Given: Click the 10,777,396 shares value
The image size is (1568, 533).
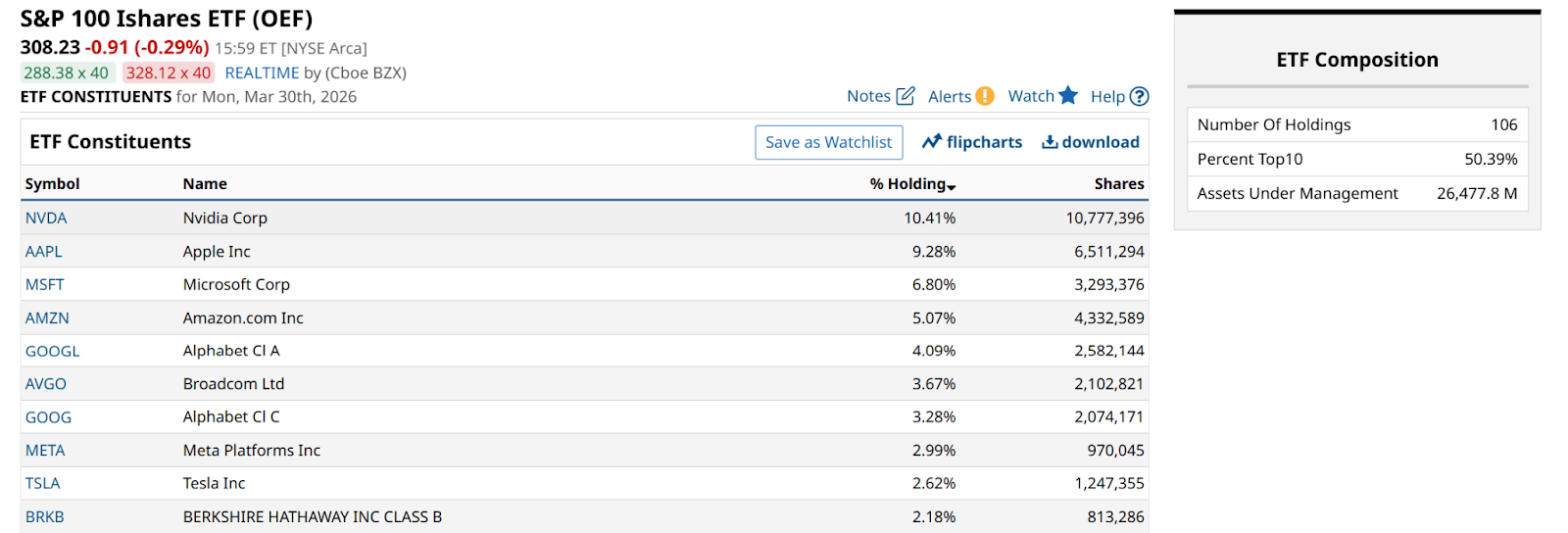Looking at the screenshot, I should [1105, 218].
